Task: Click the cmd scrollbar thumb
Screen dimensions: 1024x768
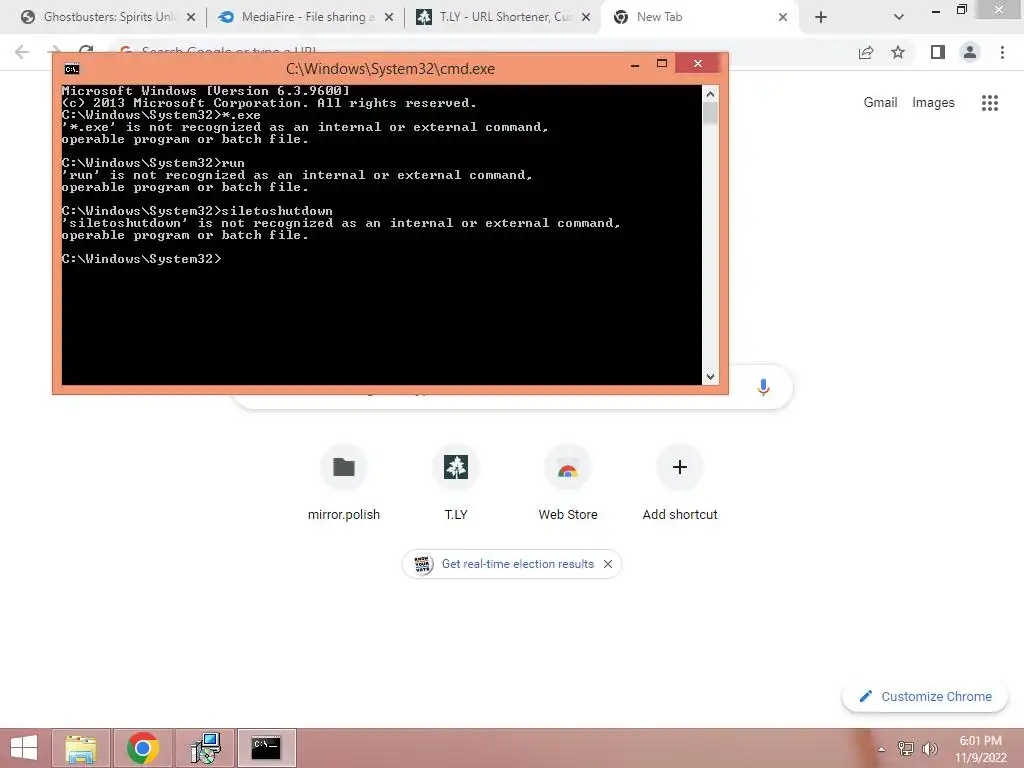Action: [711, 114]
